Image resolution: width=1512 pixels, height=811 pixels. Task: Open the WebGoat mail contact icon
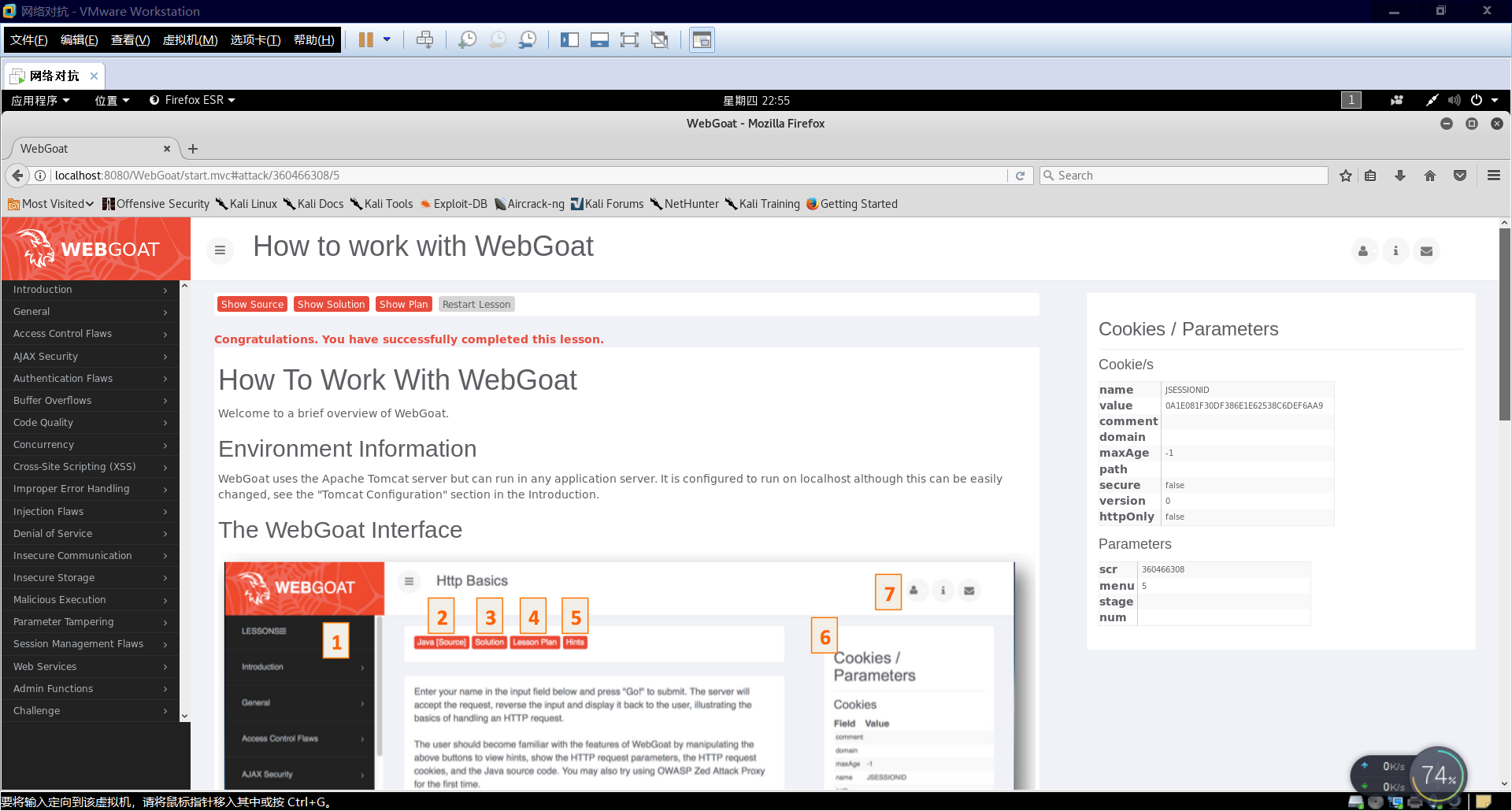click(x=1426, y=251)
